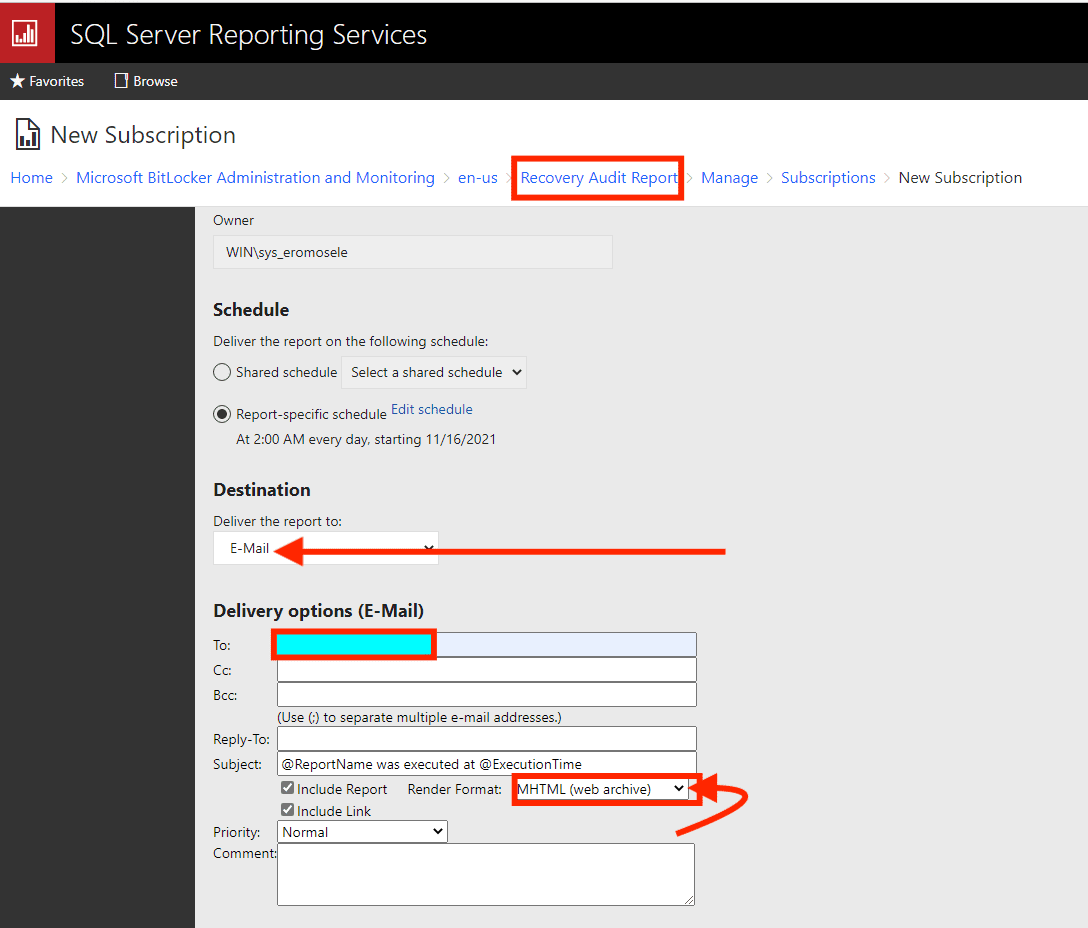Open the Recovery Audit Report breadcrumb link
1088x928 pixels.
[x=598, y=178]
